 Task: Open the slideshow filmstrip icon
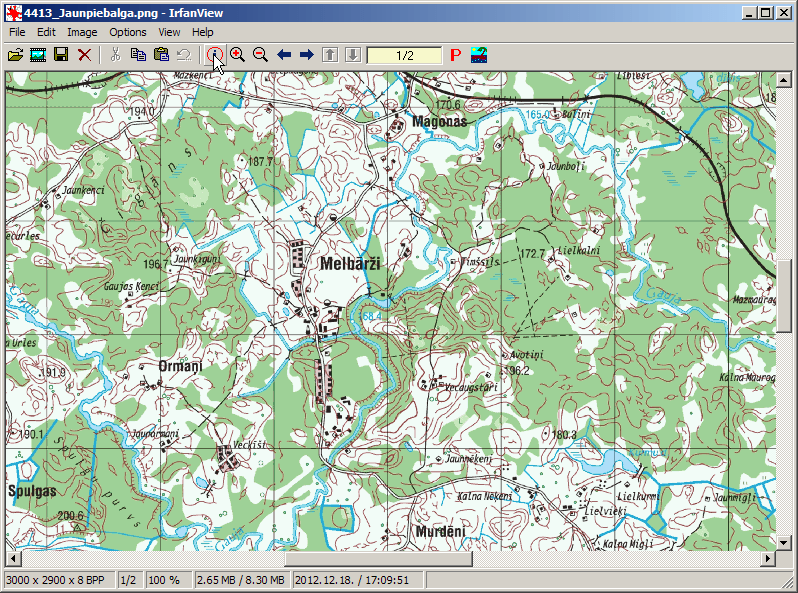(x=38, y=54)
